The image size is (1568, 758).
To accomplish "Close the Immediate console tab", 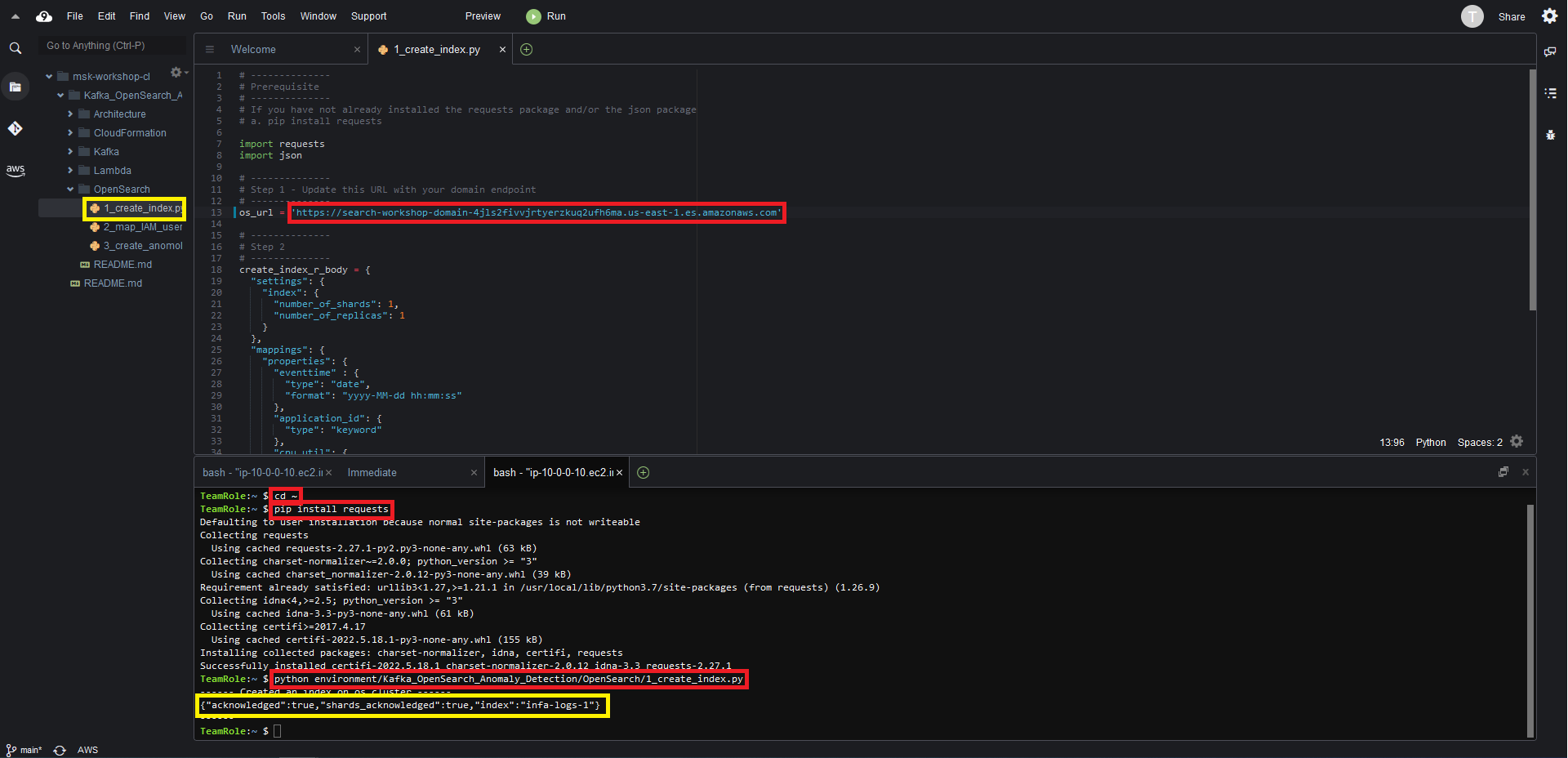I will 474,473.
